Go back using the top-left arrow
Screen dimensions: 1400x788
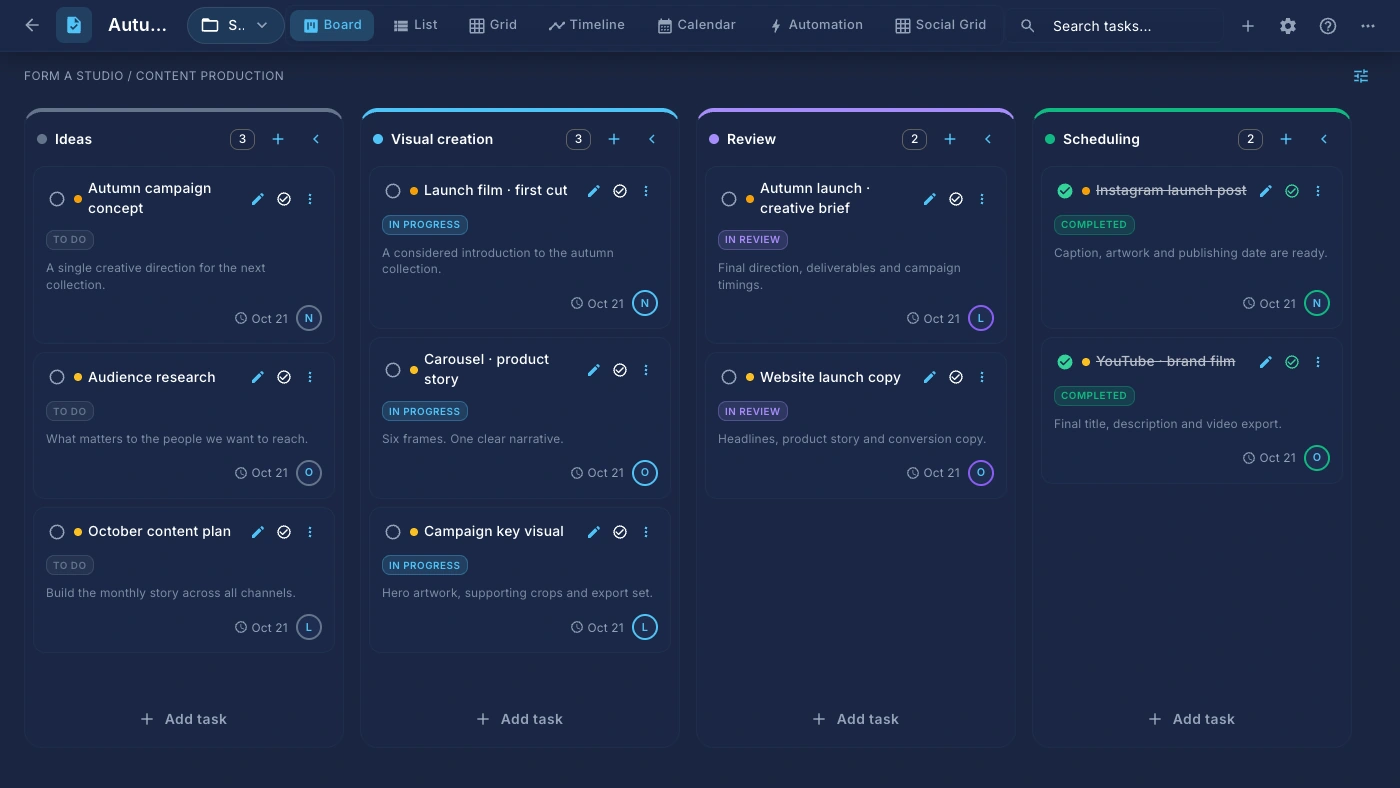(32, 26)
